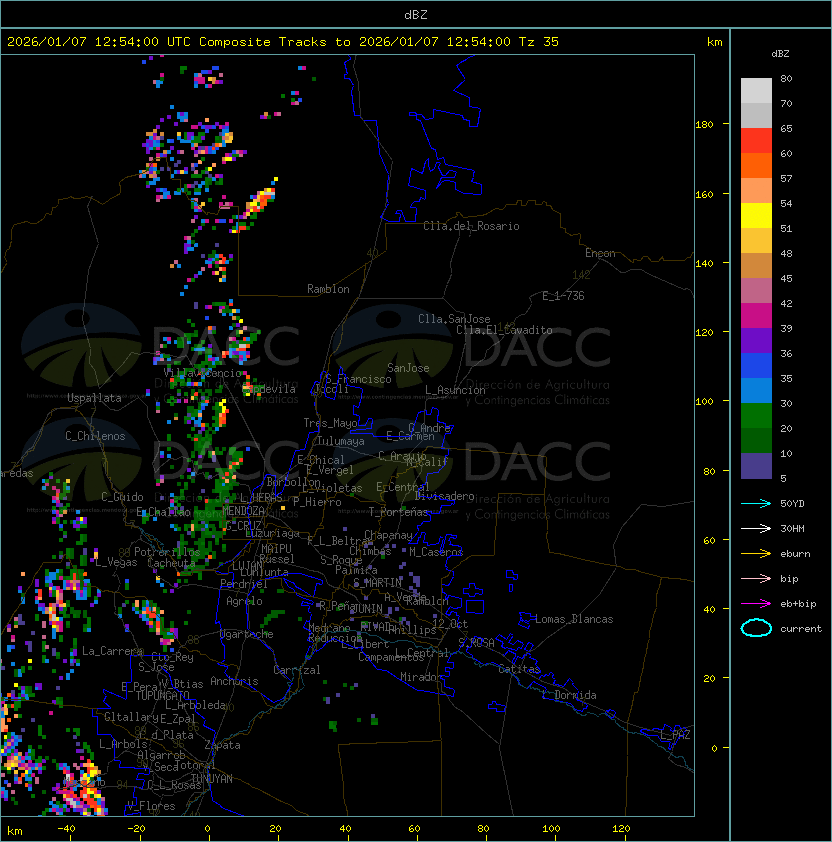This screenshot has height=842, width=832.
Task: Select the red 60-65 dBZ legend swatch
Action: coord(756,141)
